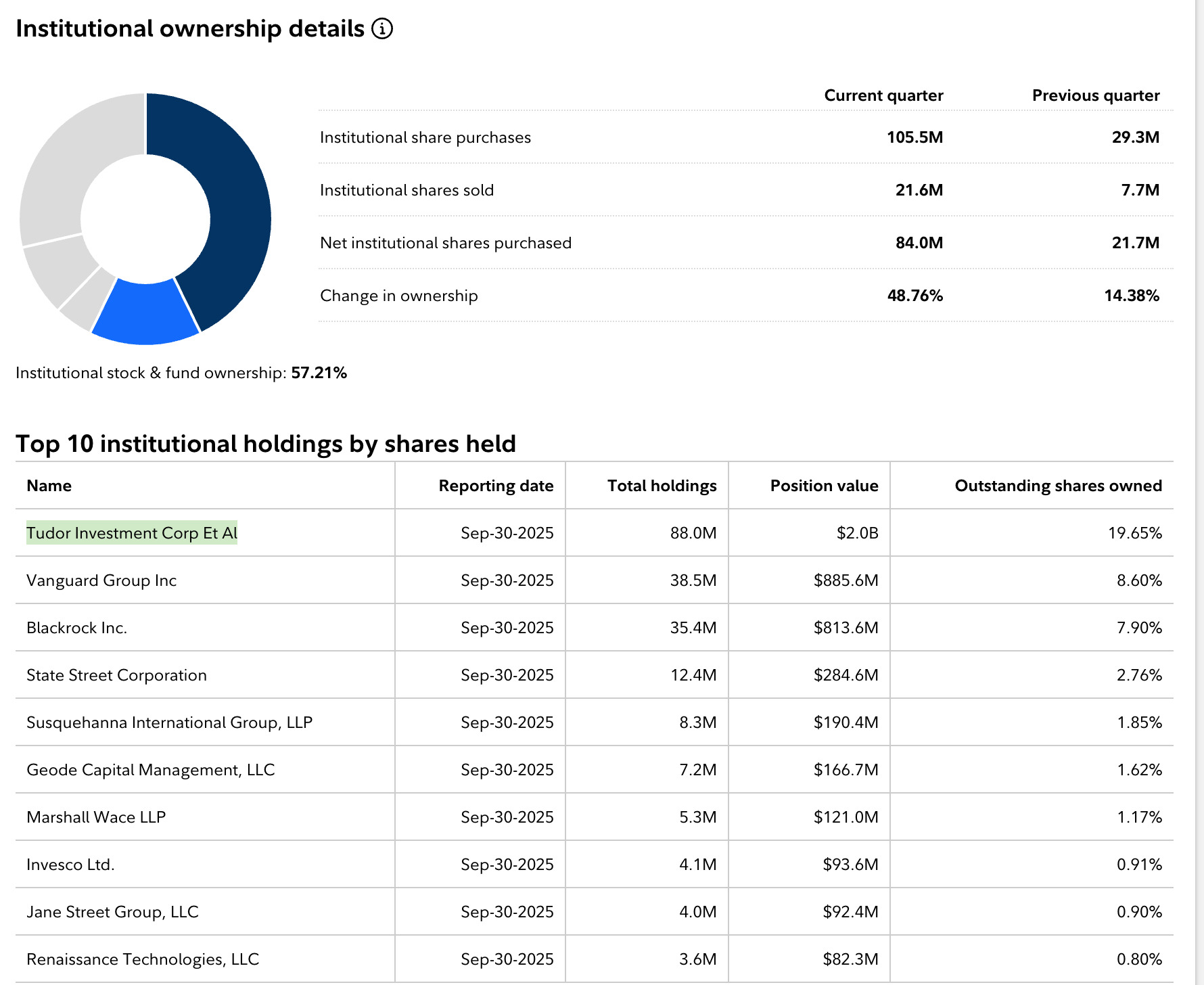1204x985 pixels.
Task: Click Tudor's Sep-30-2025 reporting date
Action: click(x=507, y=533)
